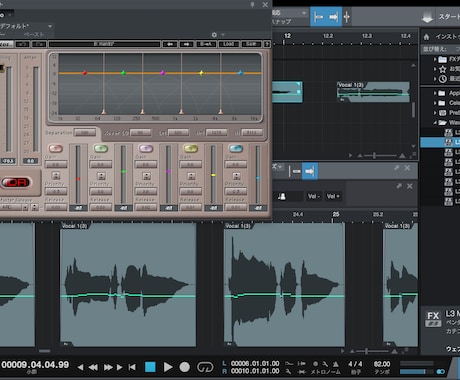Viewport: 460px width, 380px height.
Task: Detach the editor panel
Action: click(x=396, y=168)
